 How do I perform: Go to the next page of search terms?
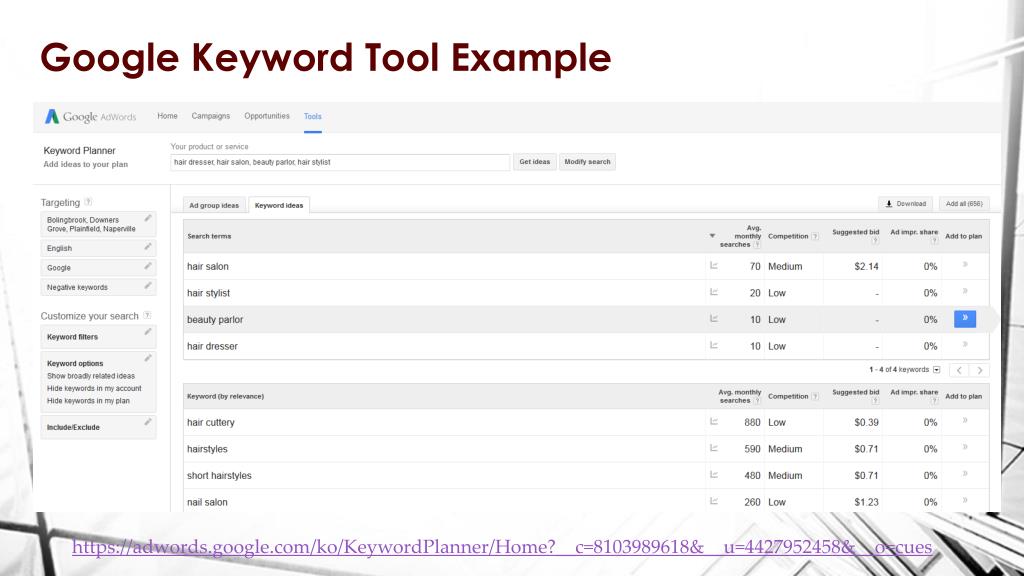tap(979, 370)
